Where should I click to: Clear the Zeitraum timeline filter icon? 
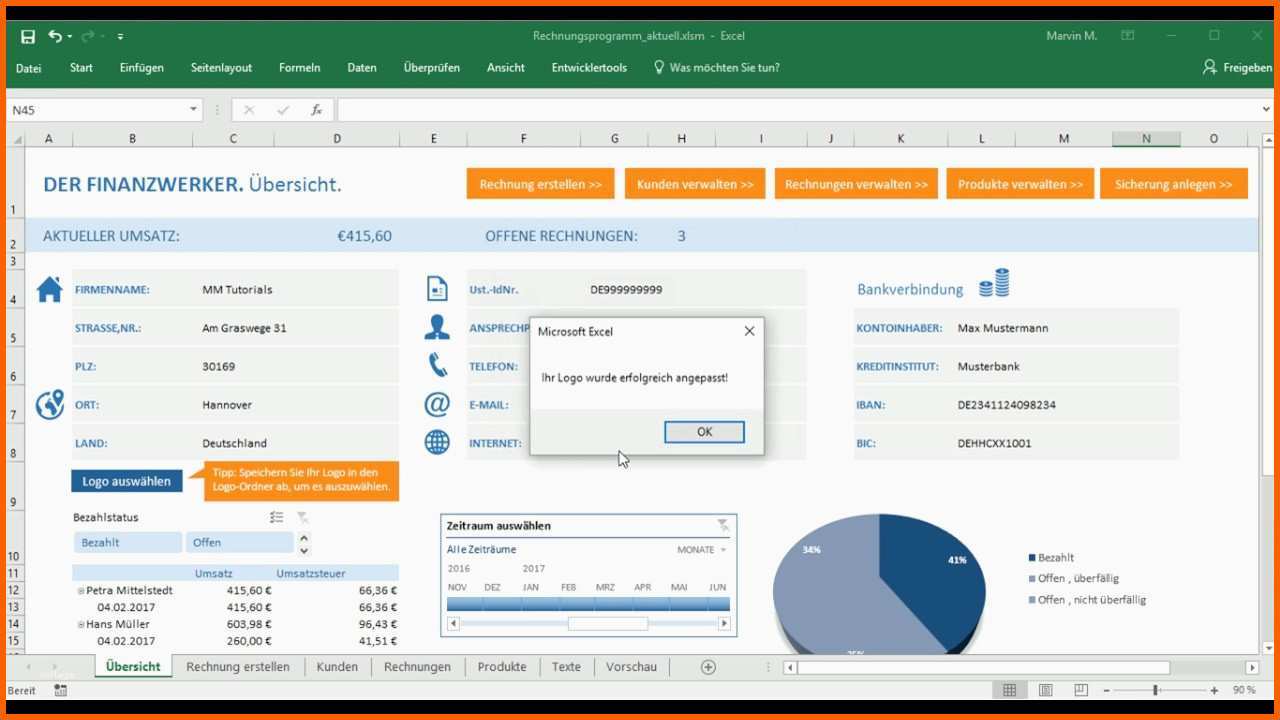pos(723,525)
